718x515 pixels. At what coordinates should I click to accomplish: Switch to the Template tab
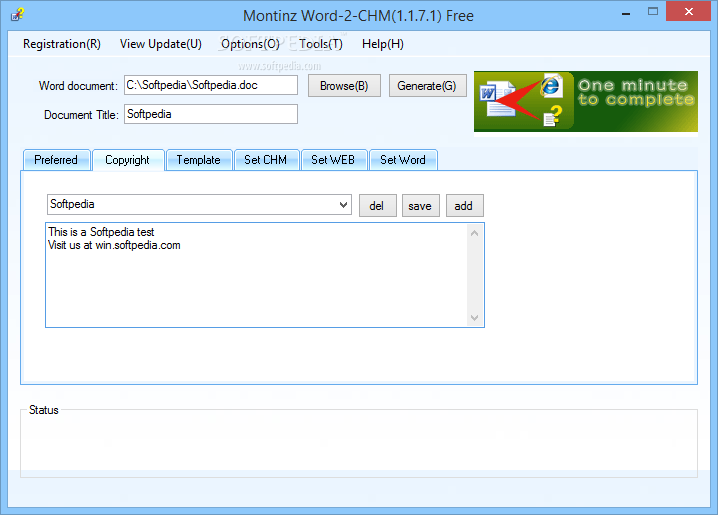pos(199,160)
